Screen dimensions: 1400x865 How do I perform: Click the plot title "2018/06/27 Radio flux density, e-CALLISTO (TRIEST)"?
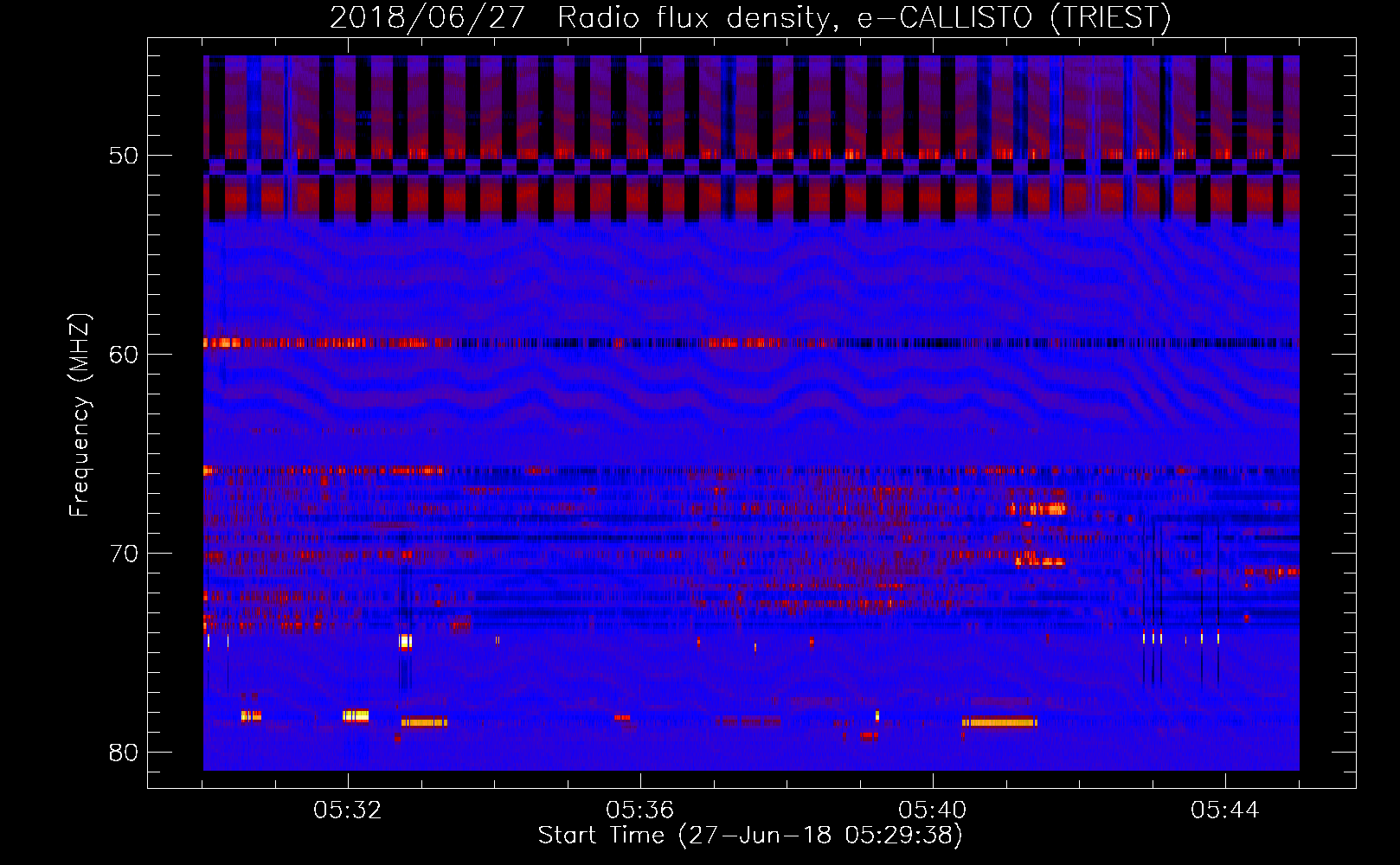[750, 17]
